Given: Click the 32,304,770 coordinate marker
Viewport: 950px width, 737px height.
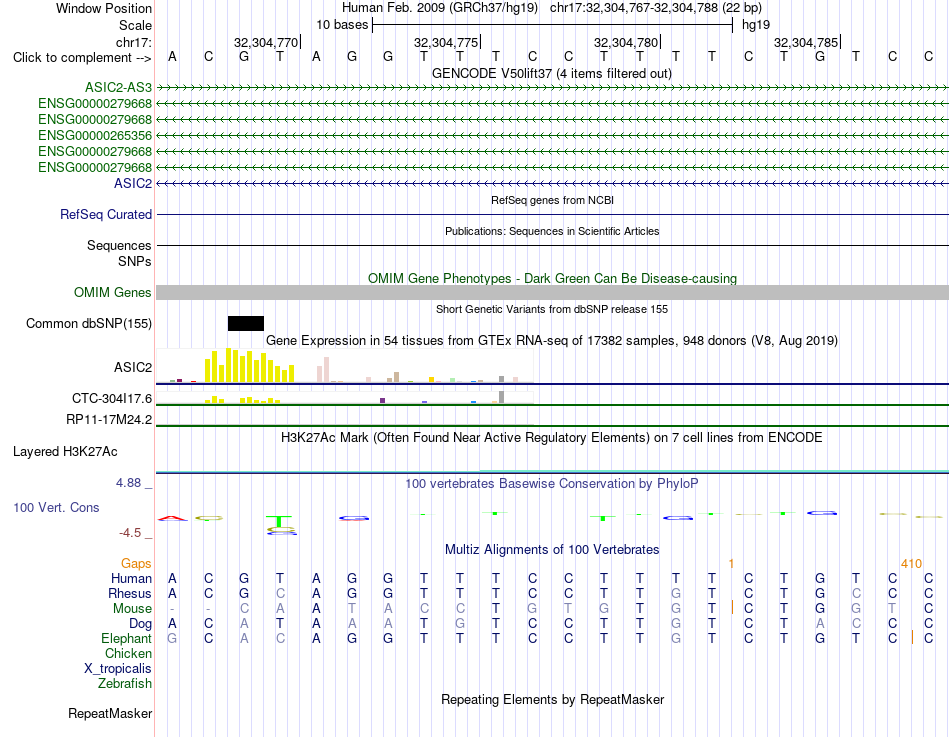Looking at the screenshot, I should click(x=266, y=42).
